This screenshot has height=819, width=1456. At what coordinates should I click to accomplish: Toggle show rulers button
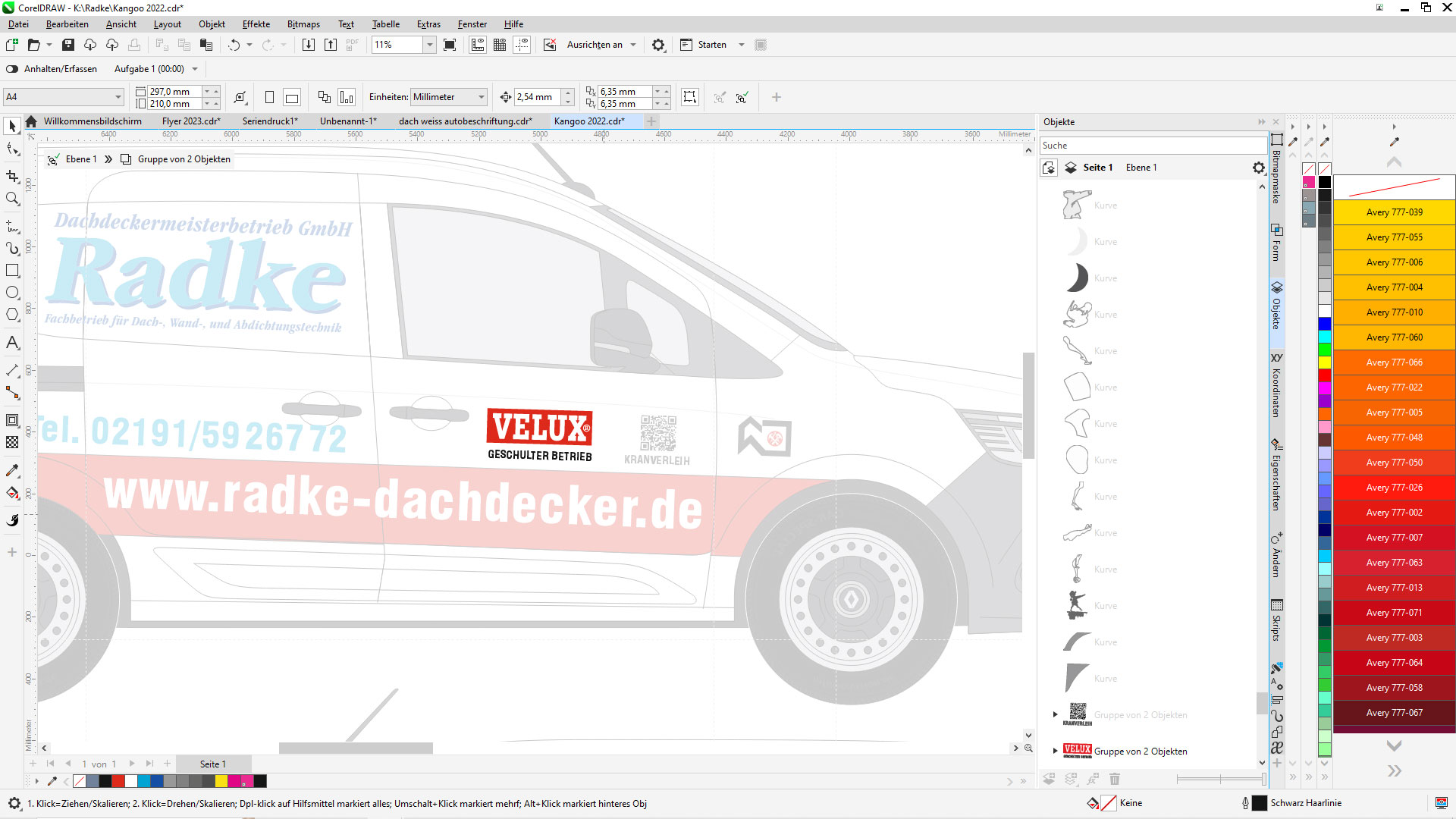point(478,45)
